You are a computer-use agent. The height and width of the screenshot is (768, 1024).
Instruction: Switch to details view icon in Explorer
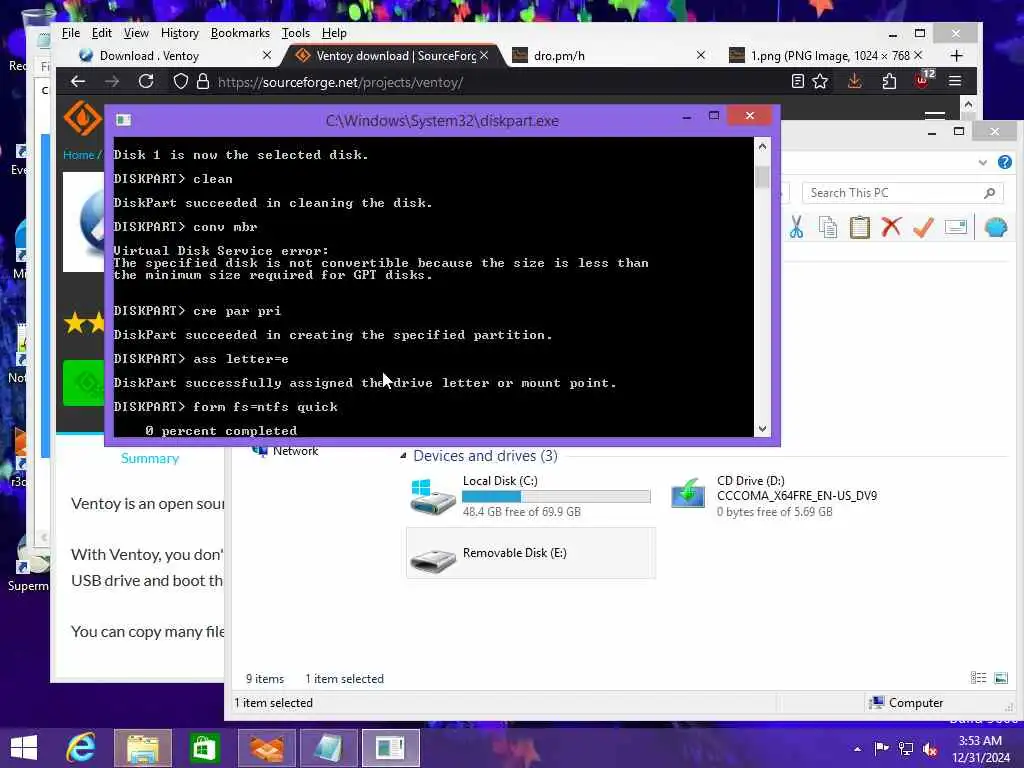978,678
